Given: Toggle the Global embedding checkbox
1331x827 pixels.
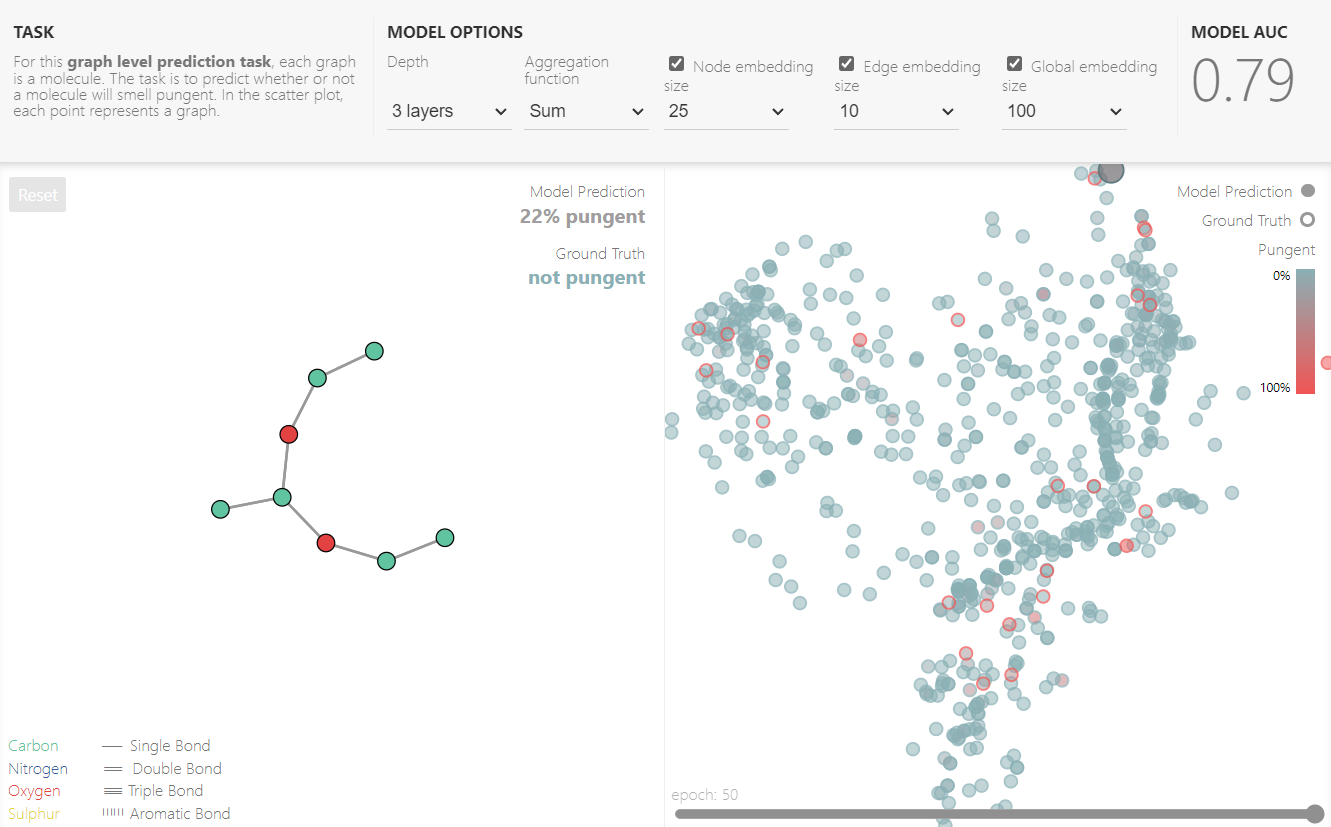Looking at the screenshot, I should coord(1015,64).
